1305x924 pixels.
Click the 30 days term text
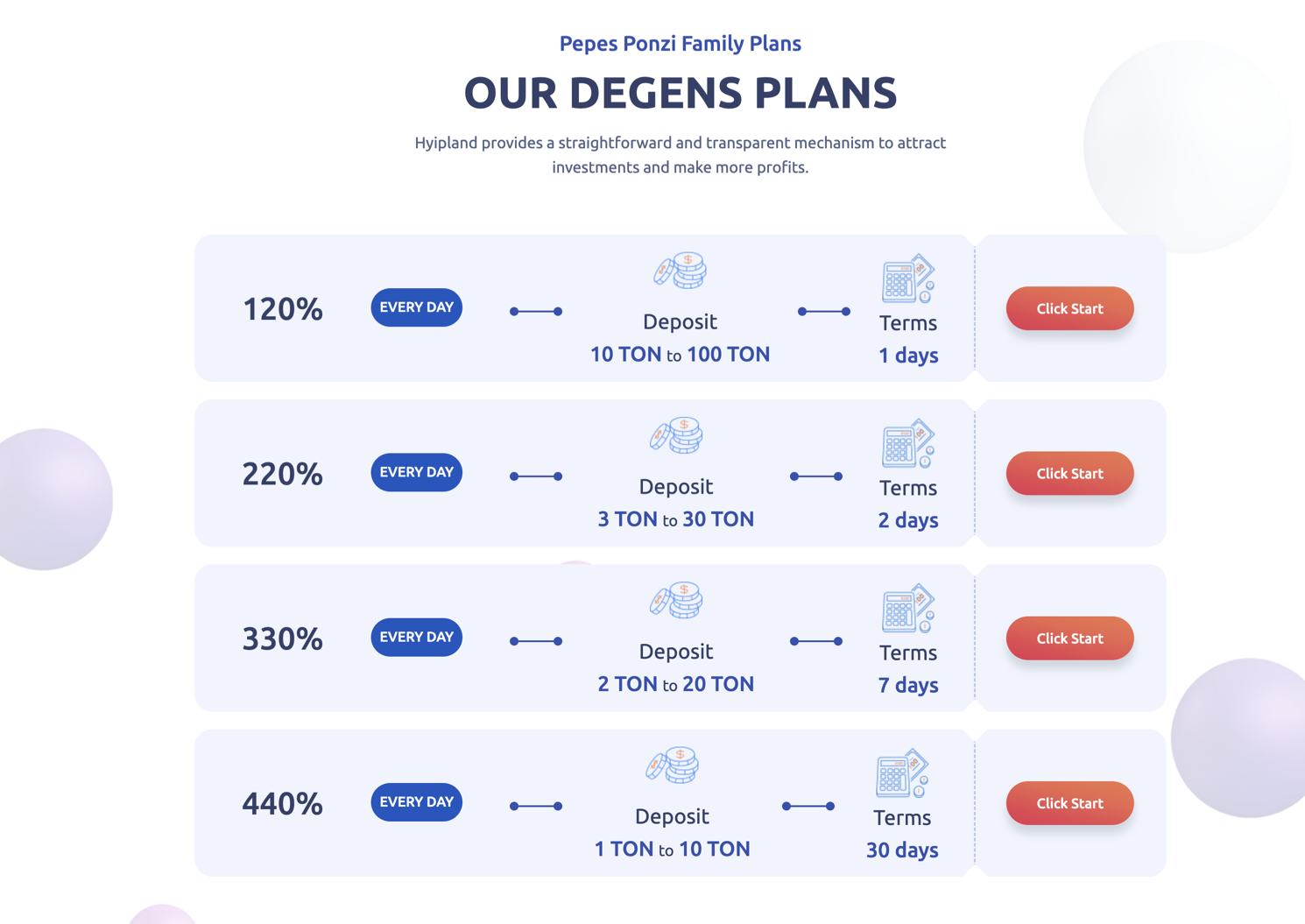902,850
